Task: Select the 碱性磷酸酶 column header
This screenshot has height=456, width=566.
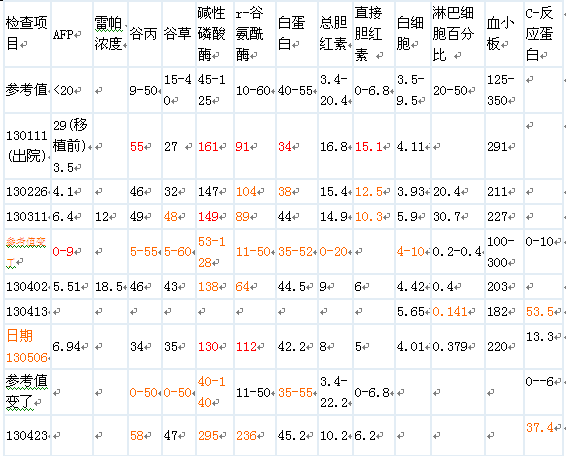Action: (x=215, y=34)
